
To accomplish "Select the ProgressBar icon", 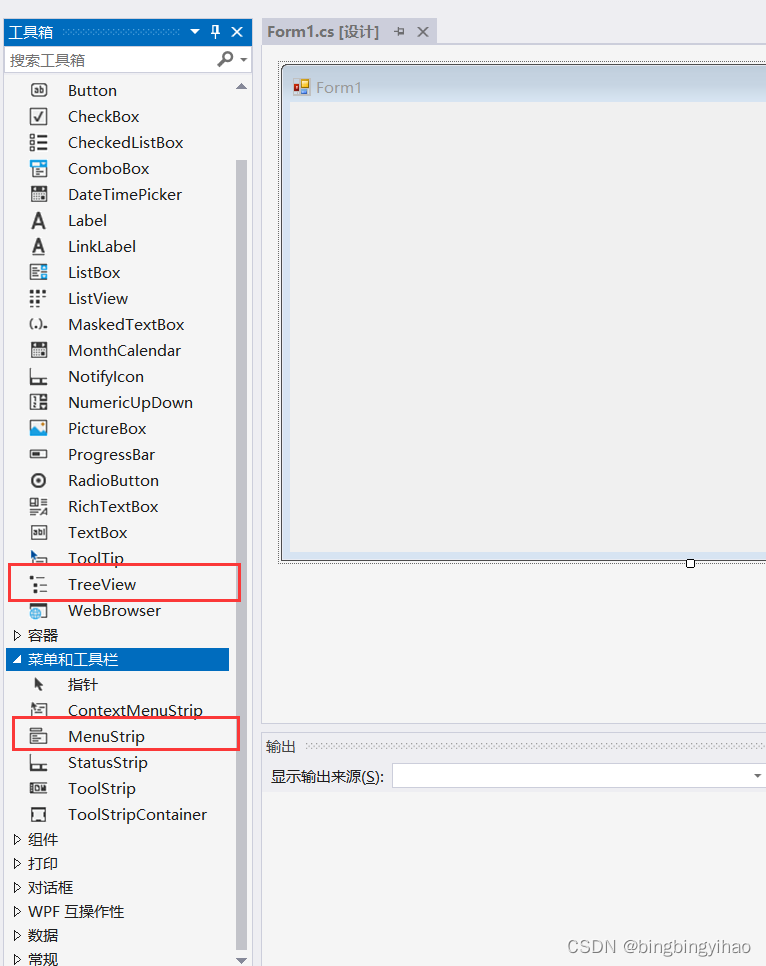I will pyautogui.click(x=39, y=454).
